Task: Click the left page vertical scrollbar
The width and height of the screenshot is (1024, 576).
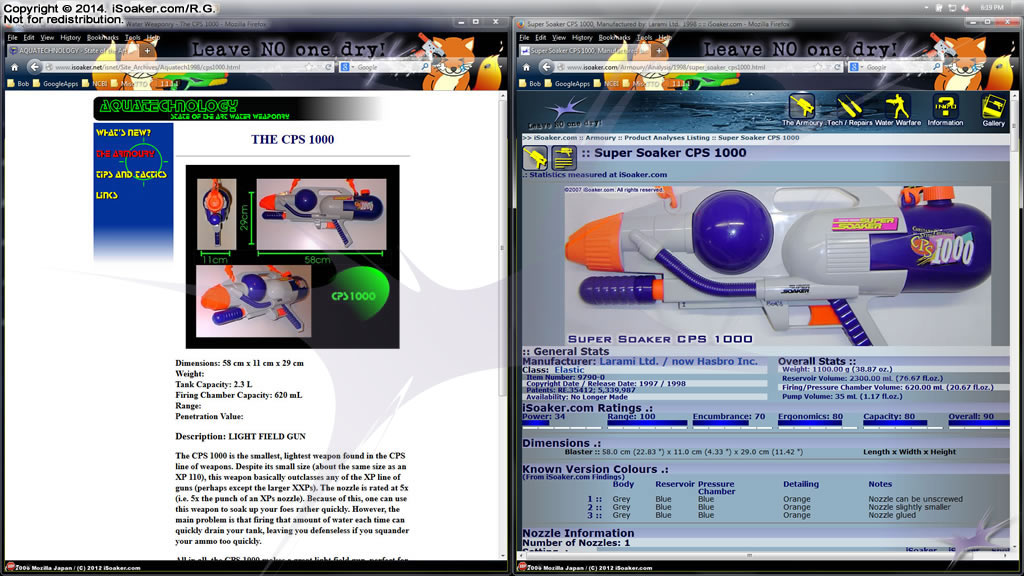Action: pos(502,323)
